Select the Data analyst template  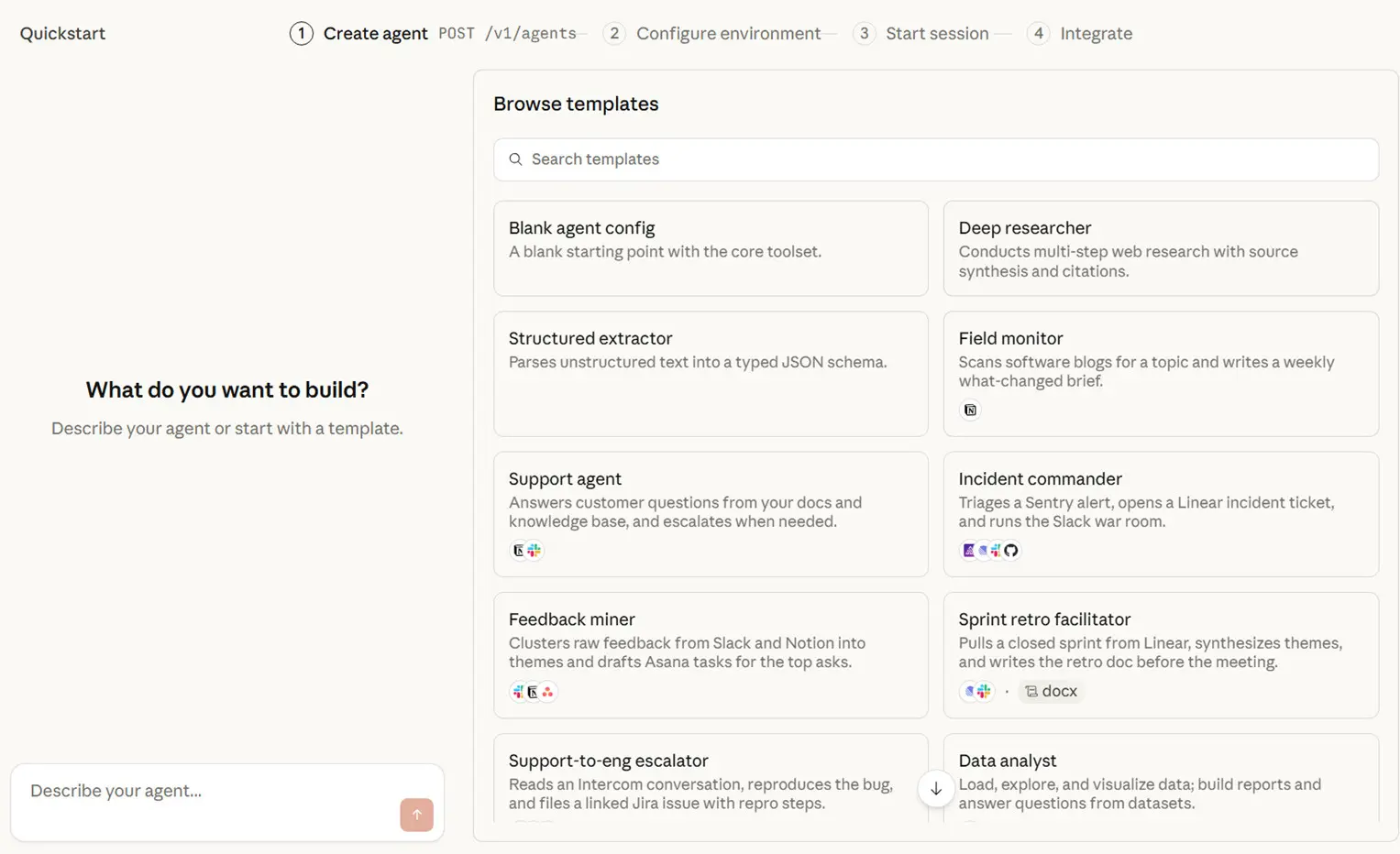[1161, 778]
